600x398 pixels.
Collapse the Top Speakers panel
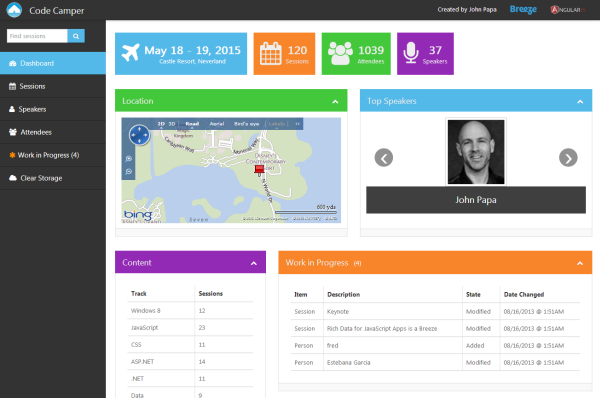(580, 101)
